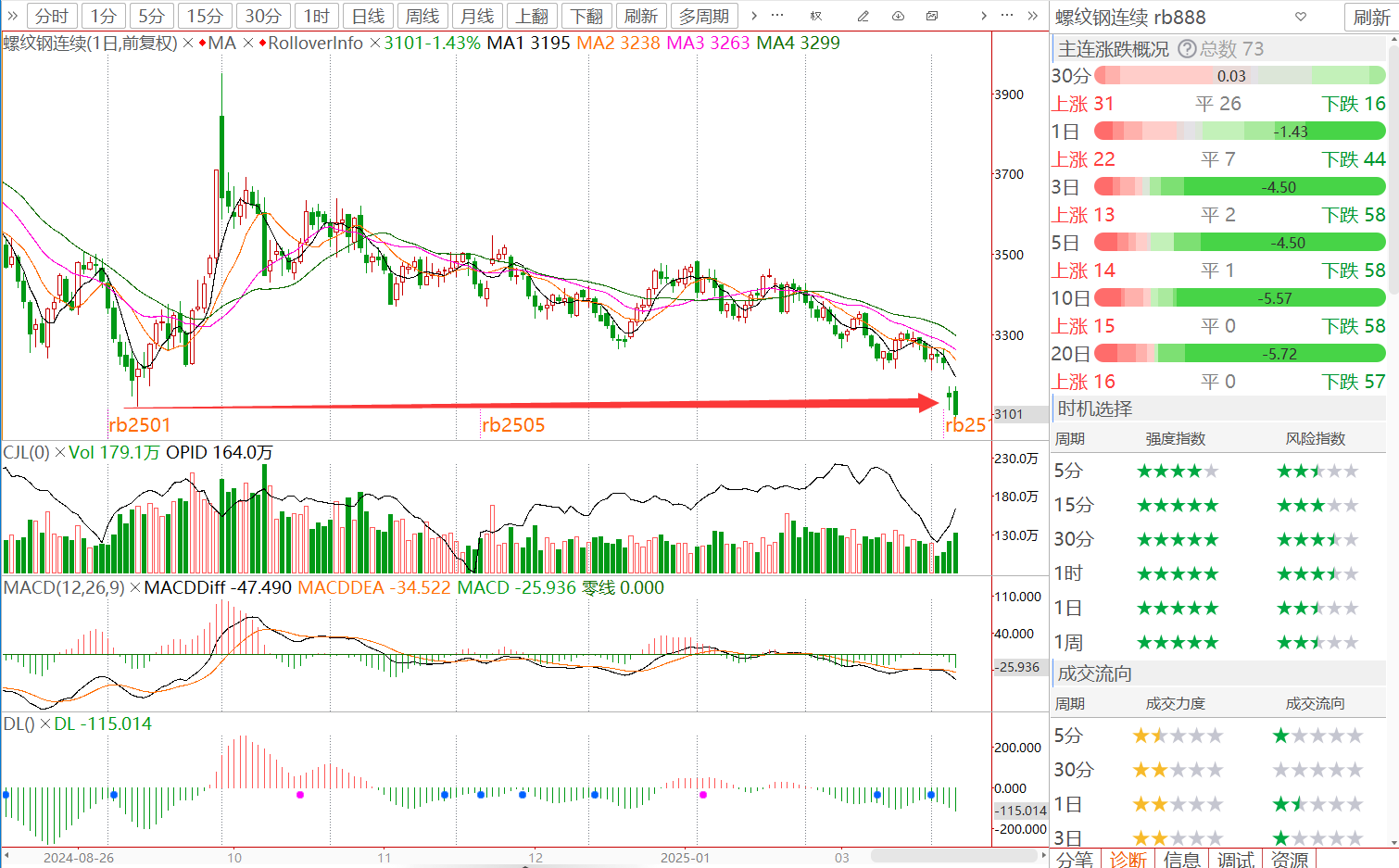The image size is (1399, 868).
Task: Click the cloud download icon
Action: tap(898, 16)
